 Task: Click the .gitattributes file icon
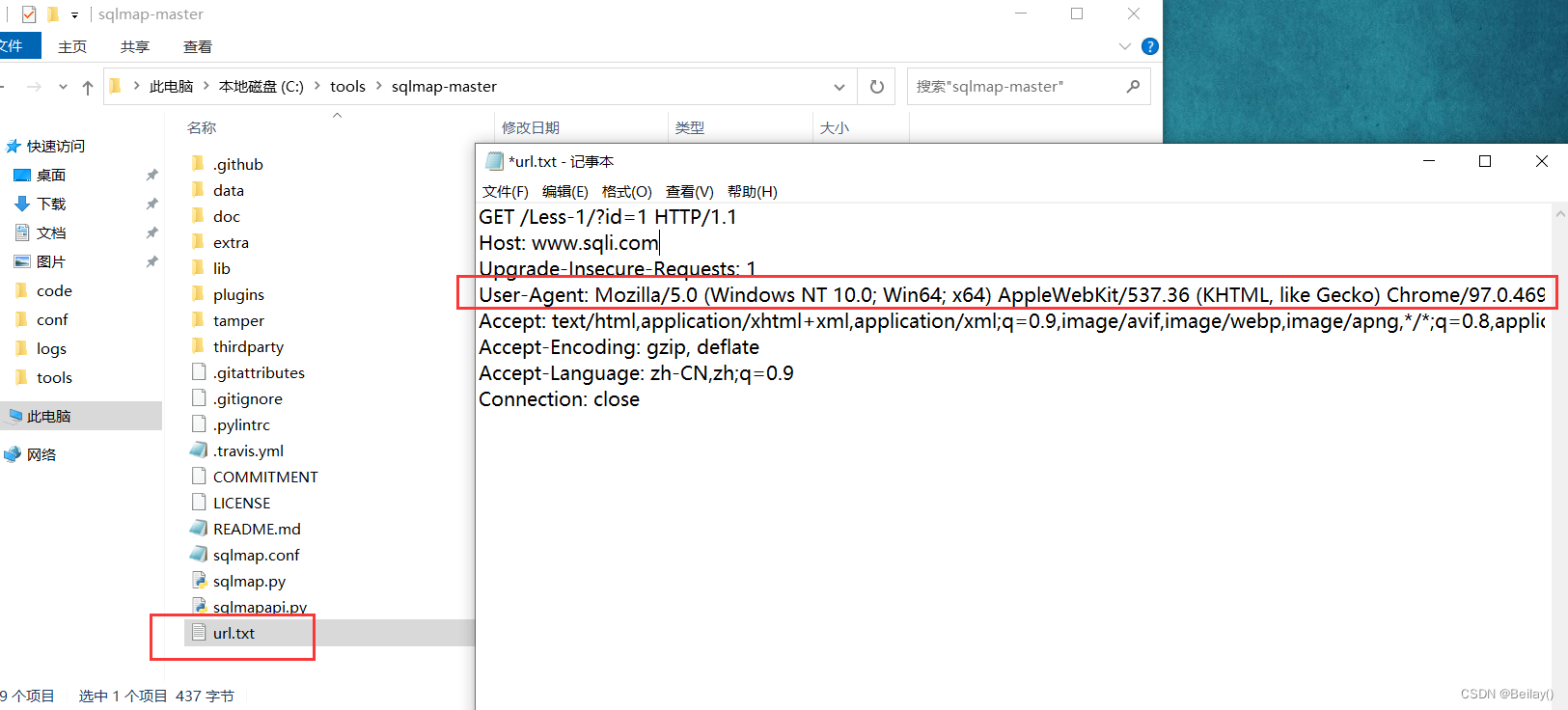199,371
